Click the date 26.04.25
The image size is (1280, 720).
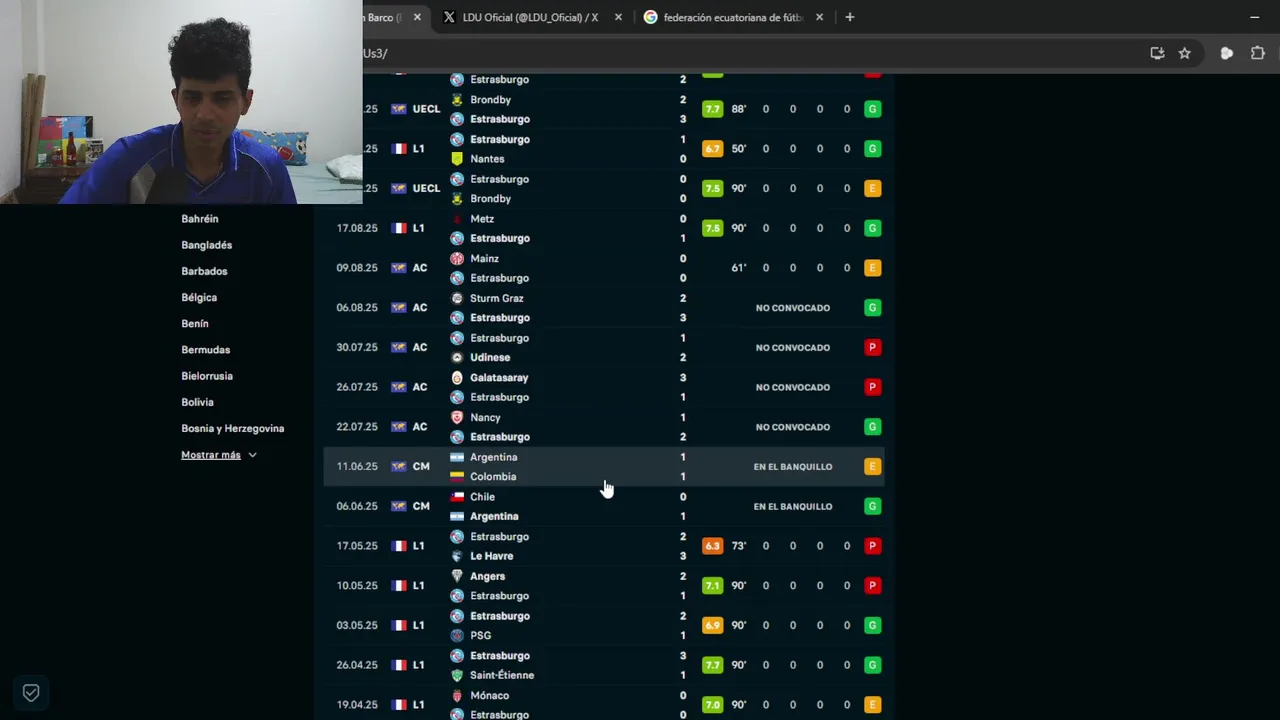pyautogui.click(x=357, y=665)
